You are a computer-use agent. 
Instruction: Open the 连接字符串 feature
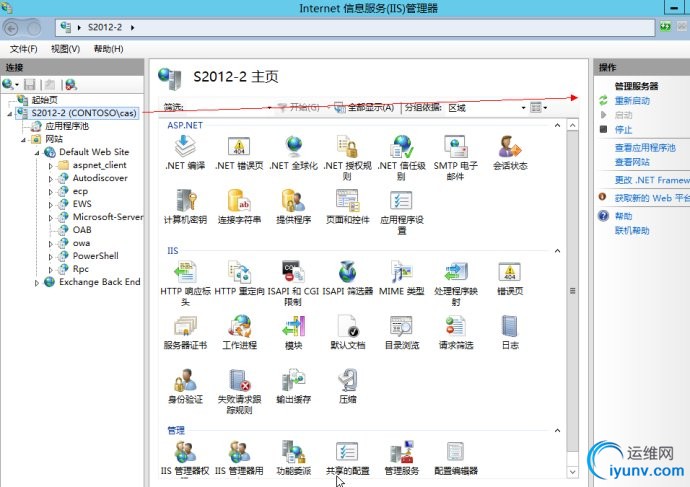point(239,207)
